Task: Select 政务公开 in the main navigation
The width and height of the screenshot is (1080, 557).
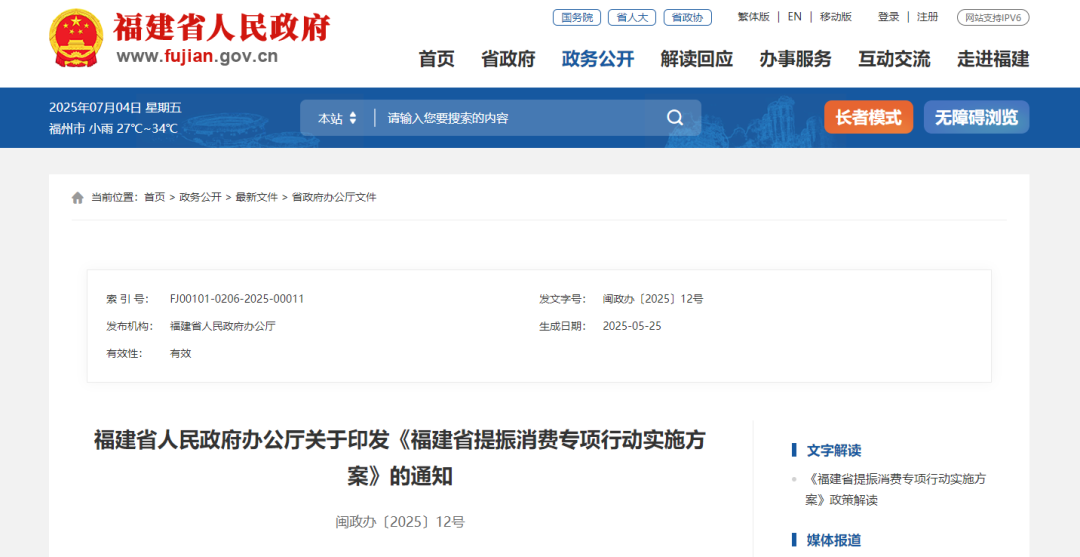Action: pyautogui.click(x=598, y=59)
